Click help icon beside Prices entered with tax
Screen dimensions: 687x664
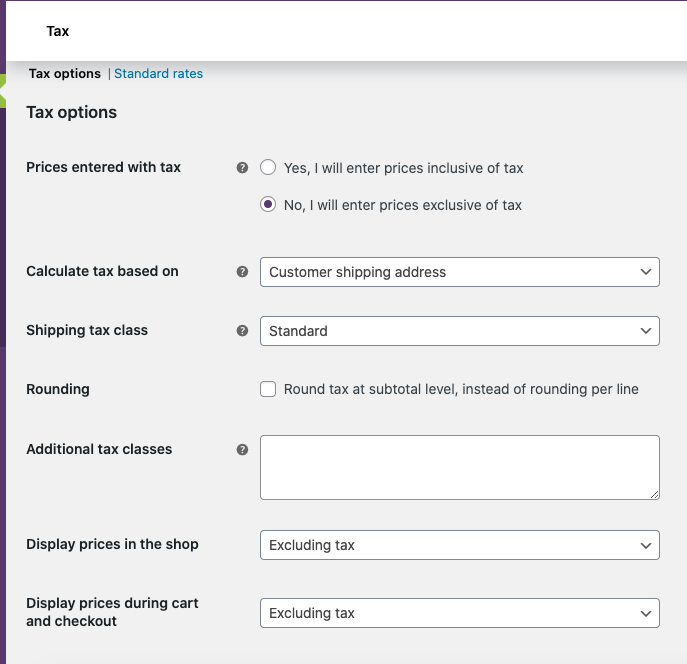(x=242, y=168)
